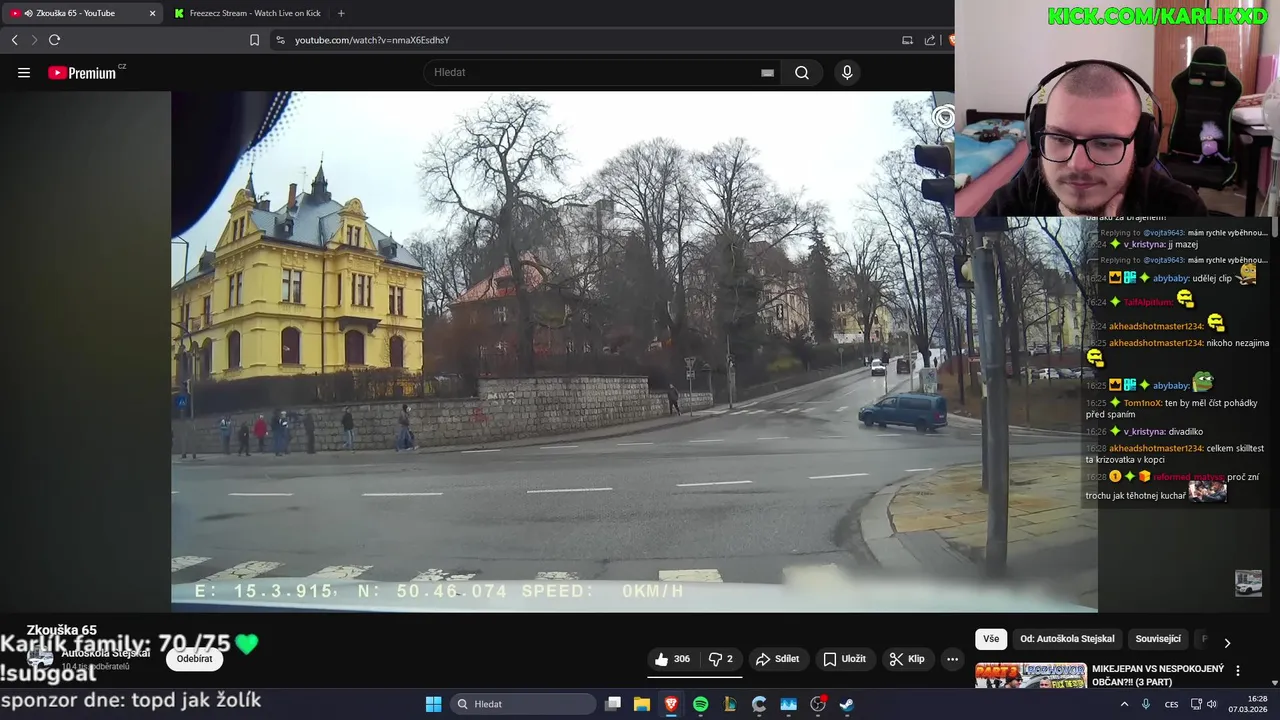This screenshot has height=720, width=1280.
Task: Open more actions three-dot menu below the video
Action: coord(952,659)
